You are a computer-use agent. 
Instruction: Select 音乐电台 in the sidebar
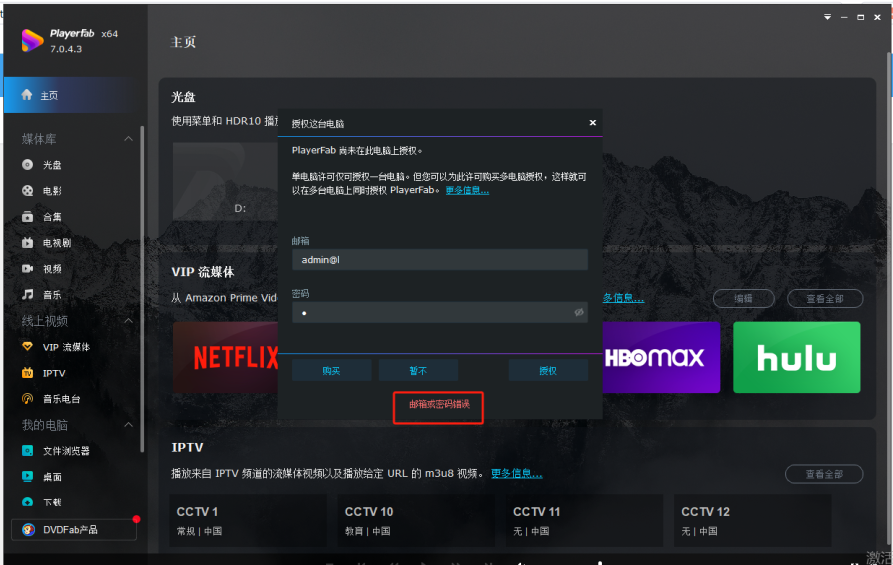click(x=62, y=399)
